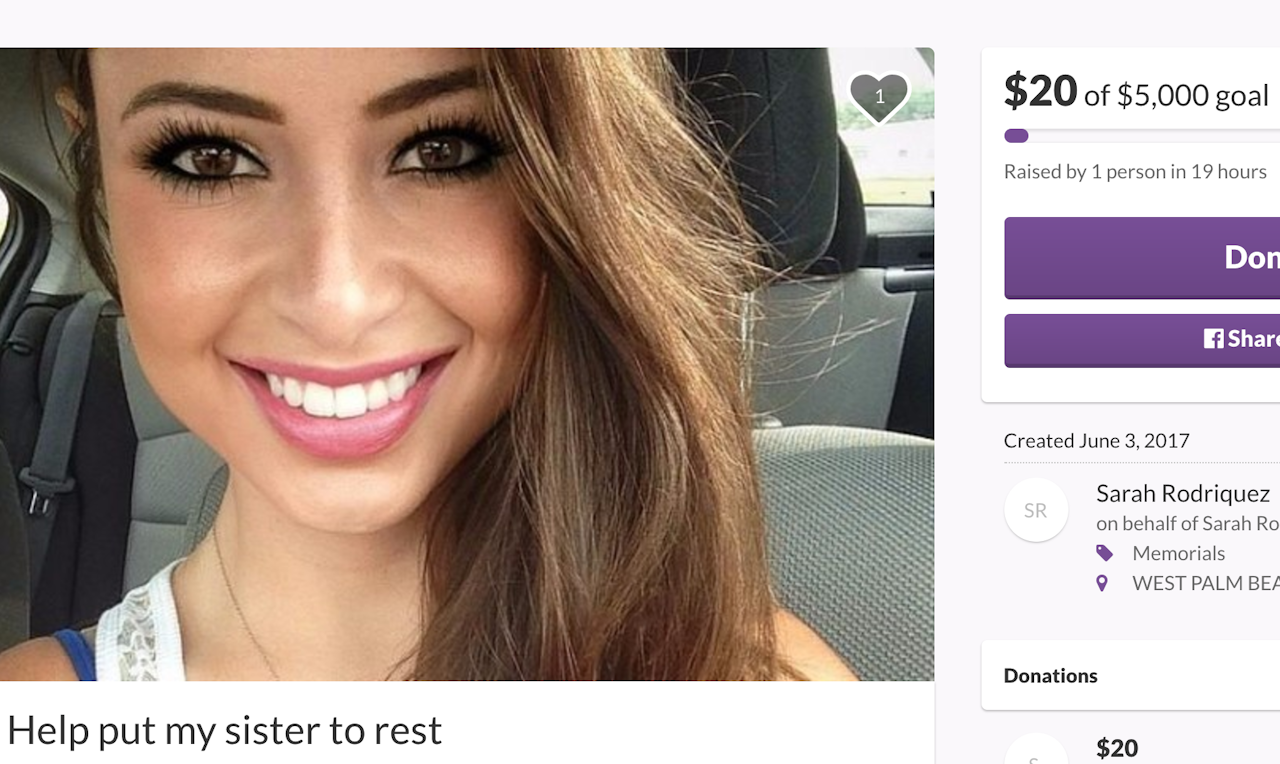1280x764 pixels.
Task: Click the WEST PALM BEACH location text
Action: click(1206, 583)
